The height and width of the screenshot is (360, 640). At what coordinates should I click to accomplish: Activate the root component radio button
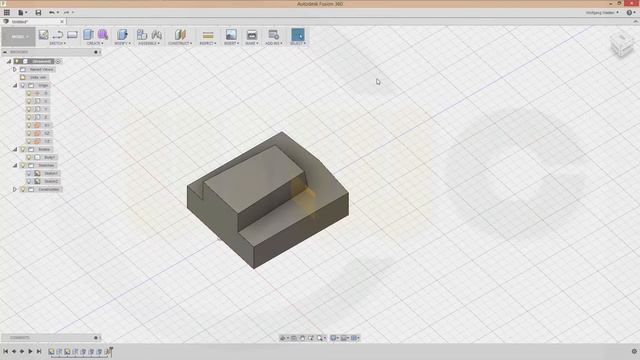coord(58,61)
